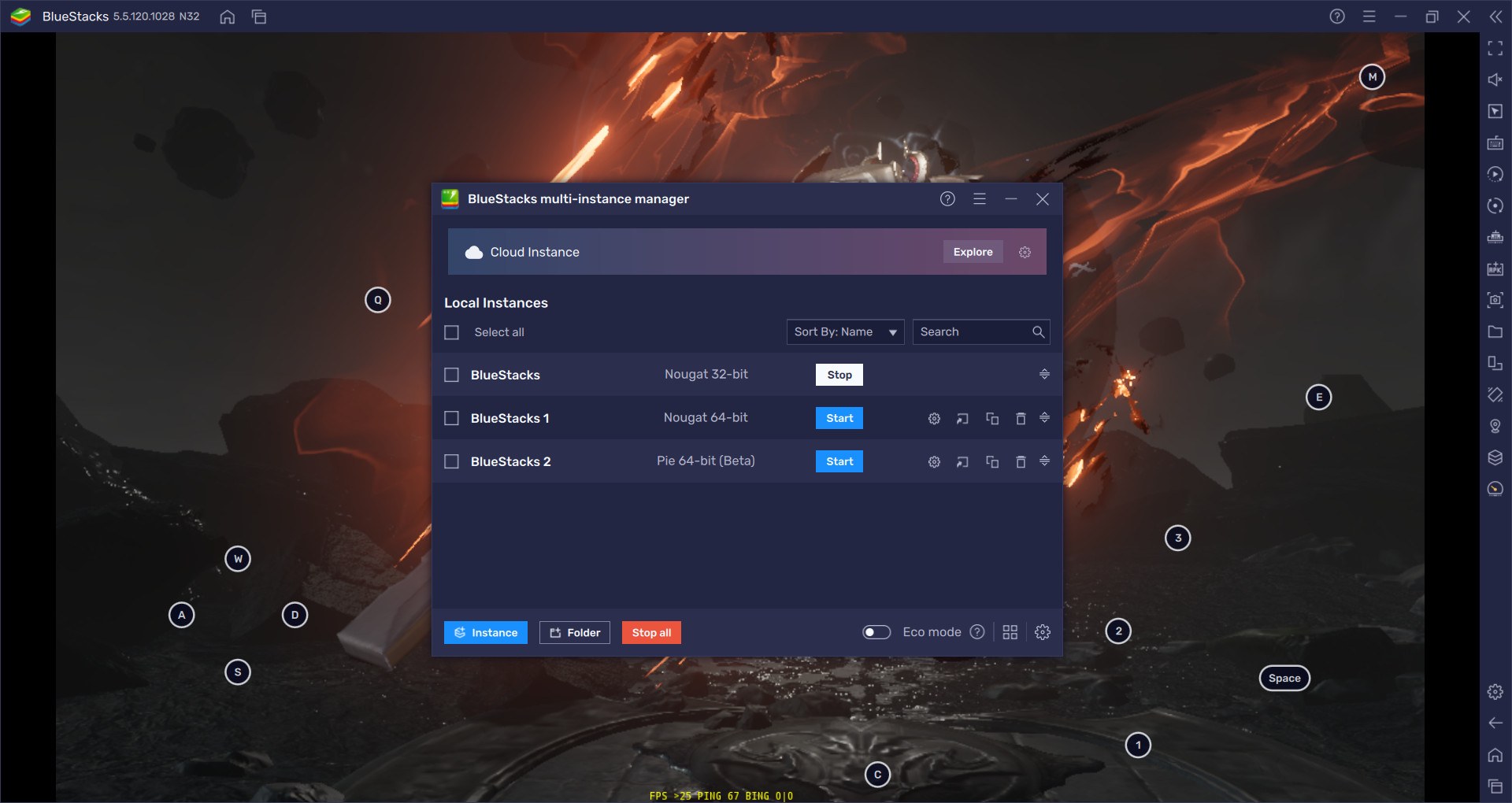Open BlueStacks main hamburger menu
1512x803 pixels.
click(1369, 17)
